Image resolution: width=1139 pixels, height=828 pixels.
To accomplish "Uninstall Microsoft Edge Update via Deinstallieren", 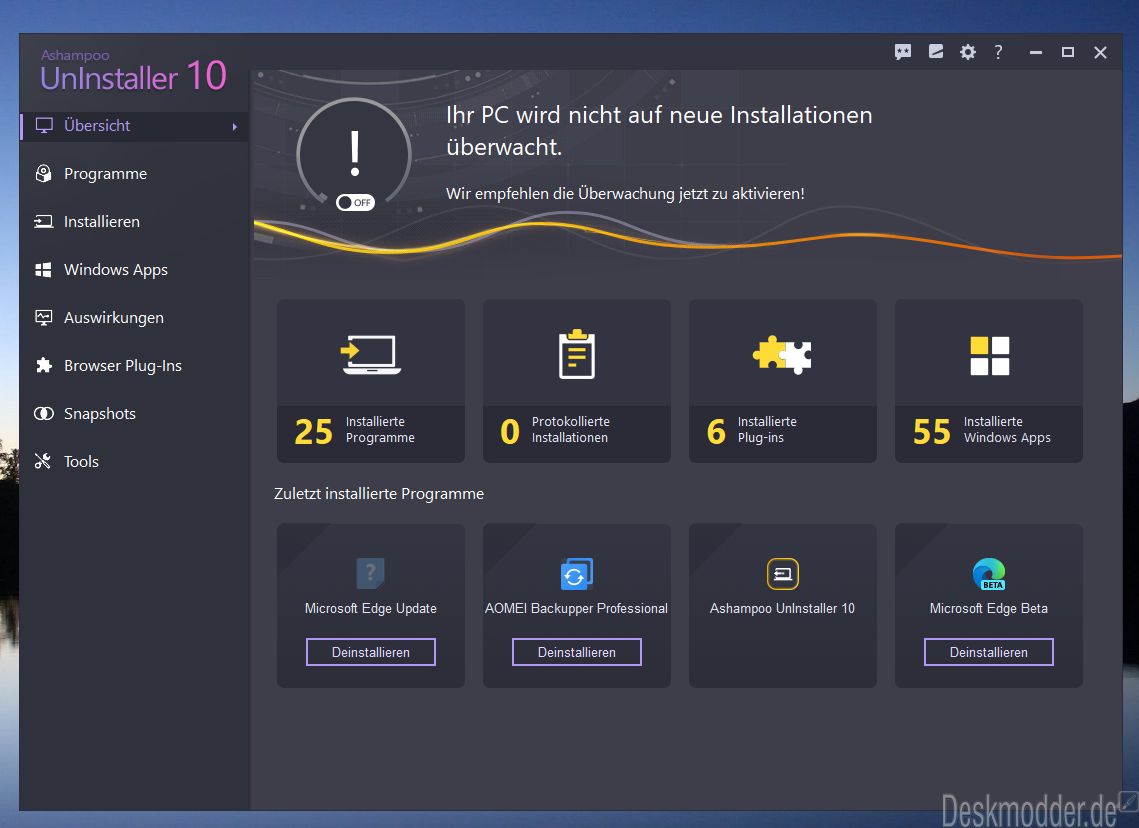I will [x=370, y=652].
